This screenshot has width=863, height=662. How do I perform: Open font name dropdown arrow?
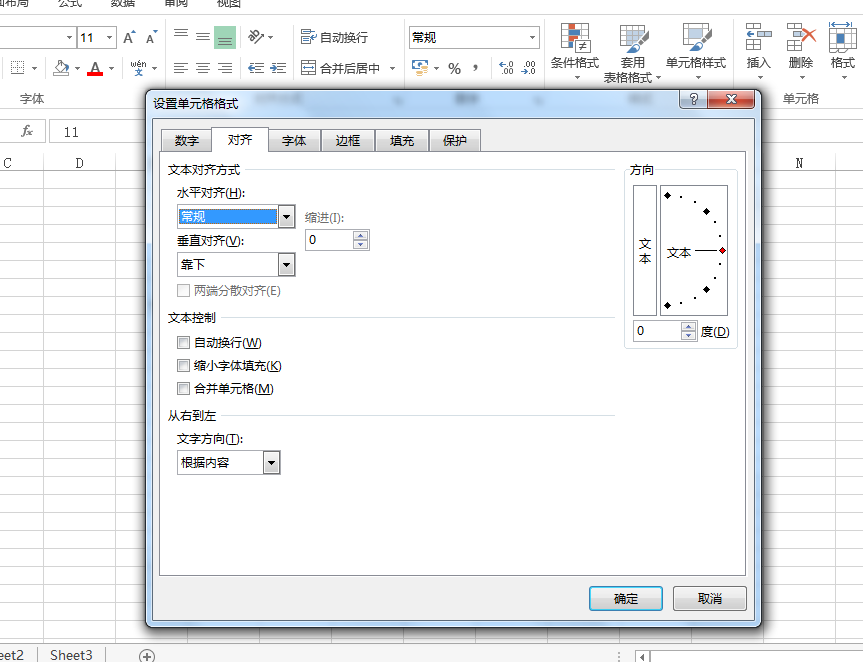[x=69, y=37]
